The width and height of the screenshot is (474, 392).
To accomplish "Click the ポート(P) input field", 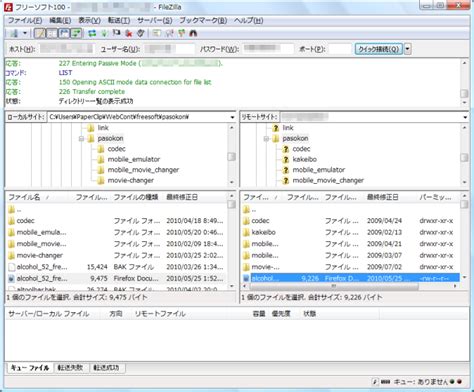I will click(340, 49).
